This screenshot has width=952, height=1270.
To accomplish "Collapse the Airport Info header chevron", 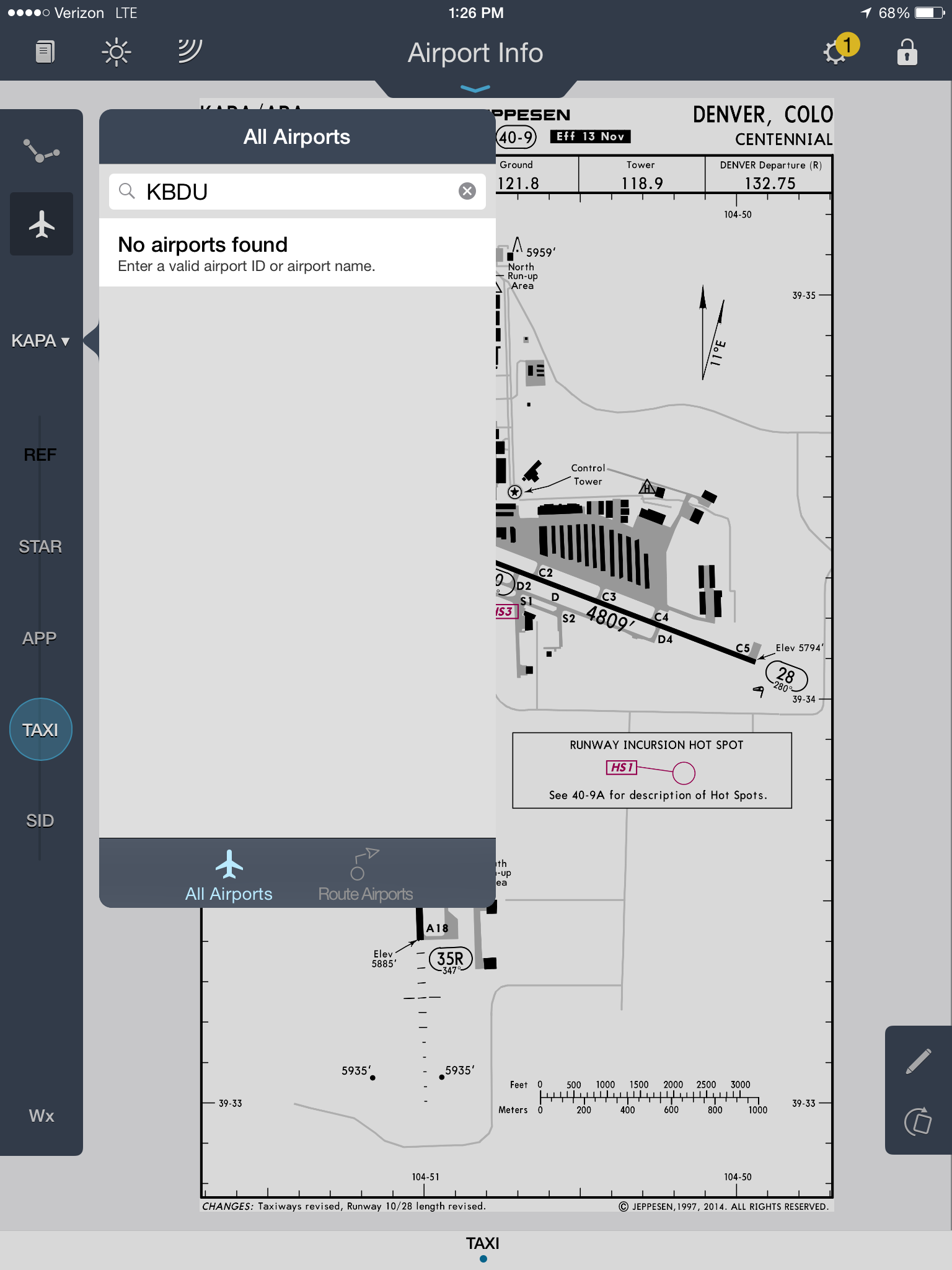I will (x=475, y=89).
